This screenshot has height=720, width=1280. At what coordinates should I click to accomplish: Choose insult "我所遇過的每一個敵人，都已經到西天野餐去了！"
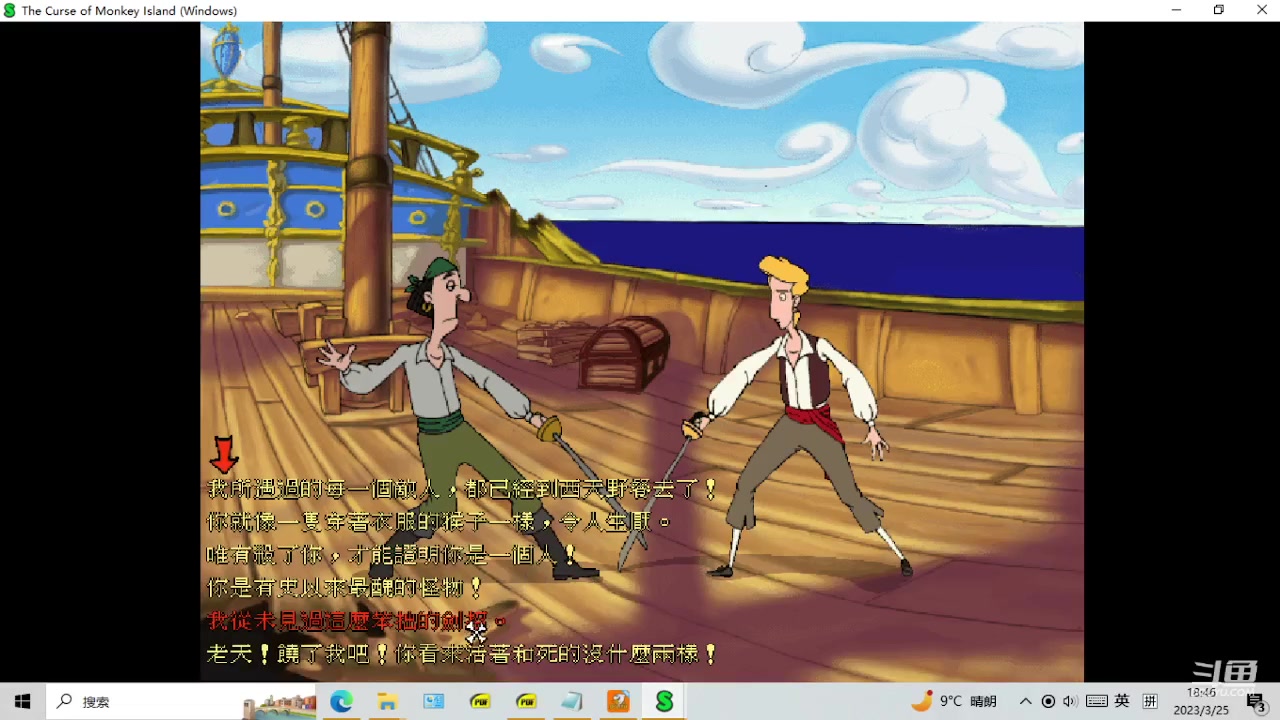(462, 489)
